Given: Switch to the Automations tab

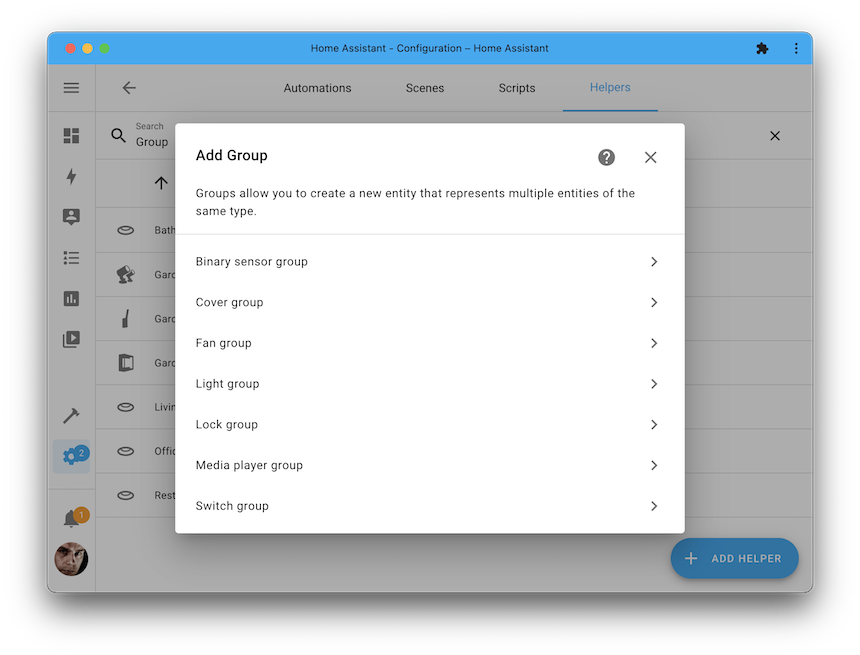Looking at the screenshot, I should (x=317, y=88).
